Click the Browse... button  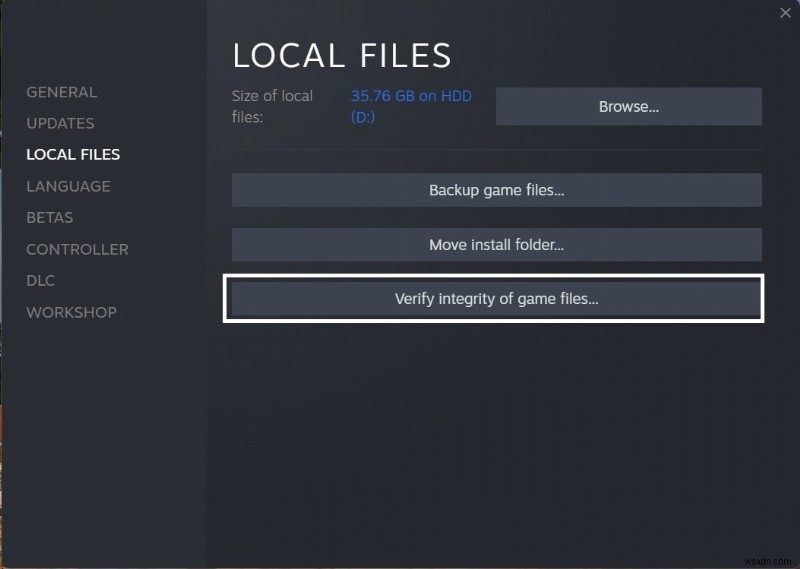[x=629, y=106]
